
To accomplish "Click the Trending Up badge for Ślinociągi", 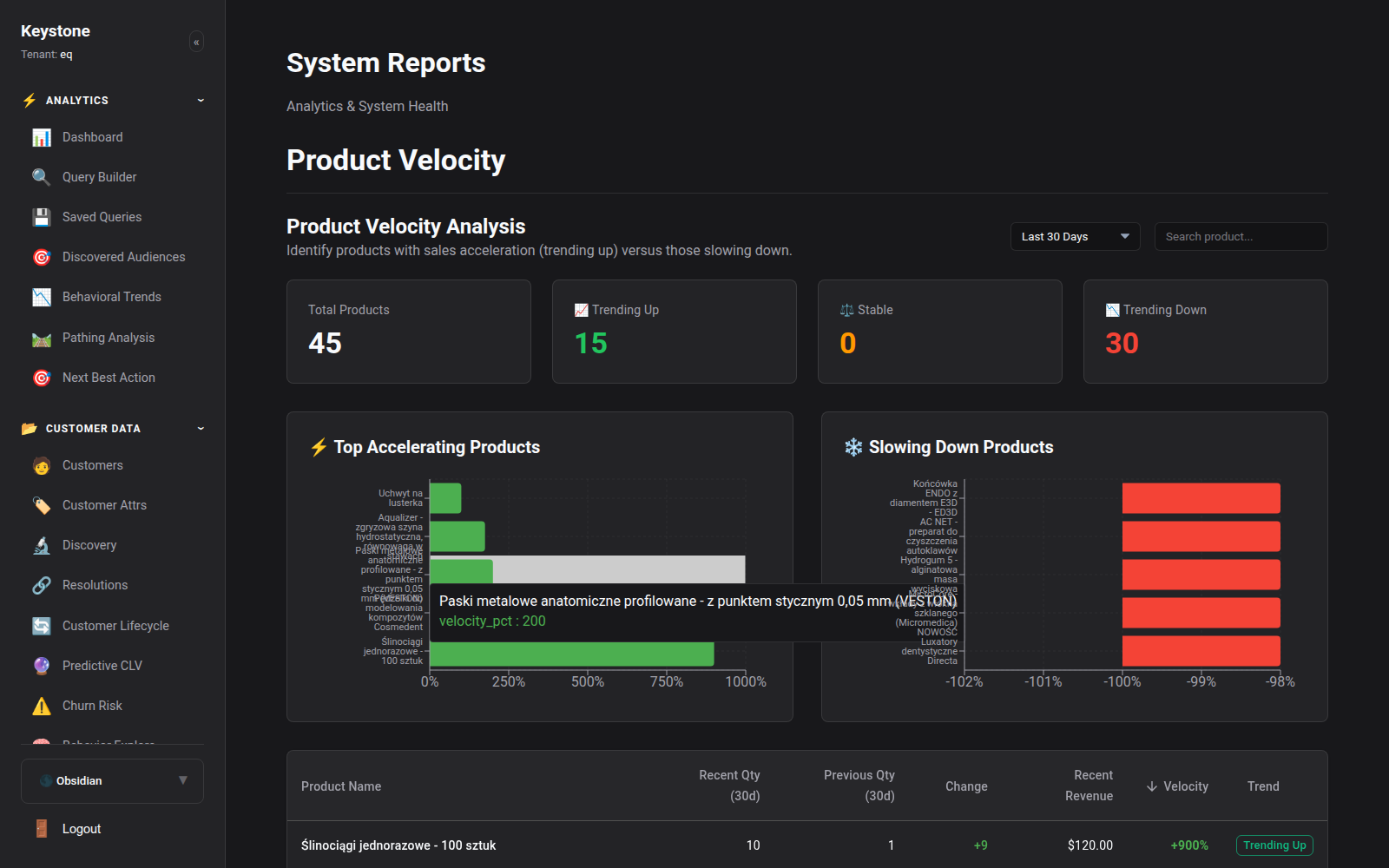I will pos(1274,845).
